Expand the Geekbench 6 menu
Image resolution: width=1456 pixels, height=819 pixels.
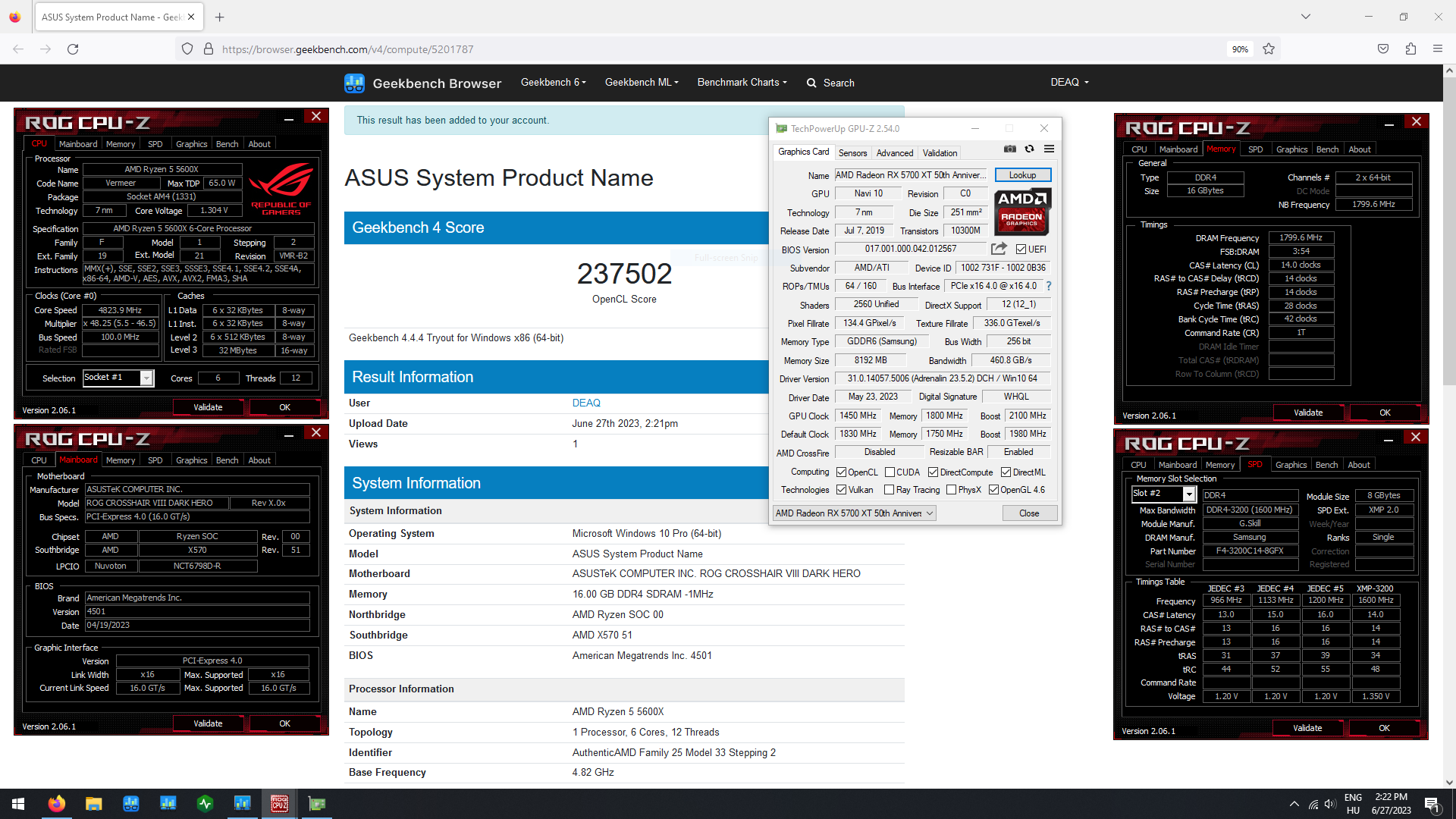point(553,83)
